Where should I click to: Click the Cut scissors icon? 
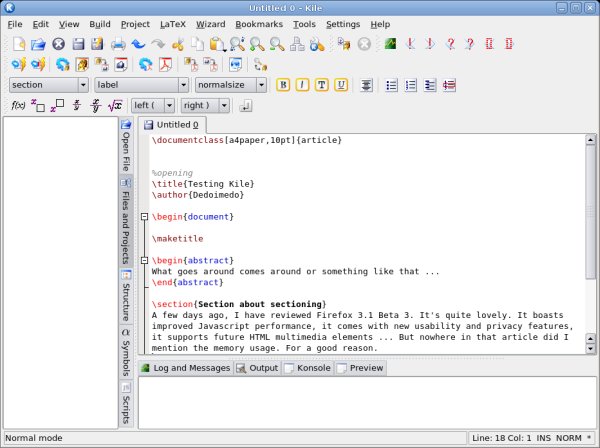(x=178, y=44)
